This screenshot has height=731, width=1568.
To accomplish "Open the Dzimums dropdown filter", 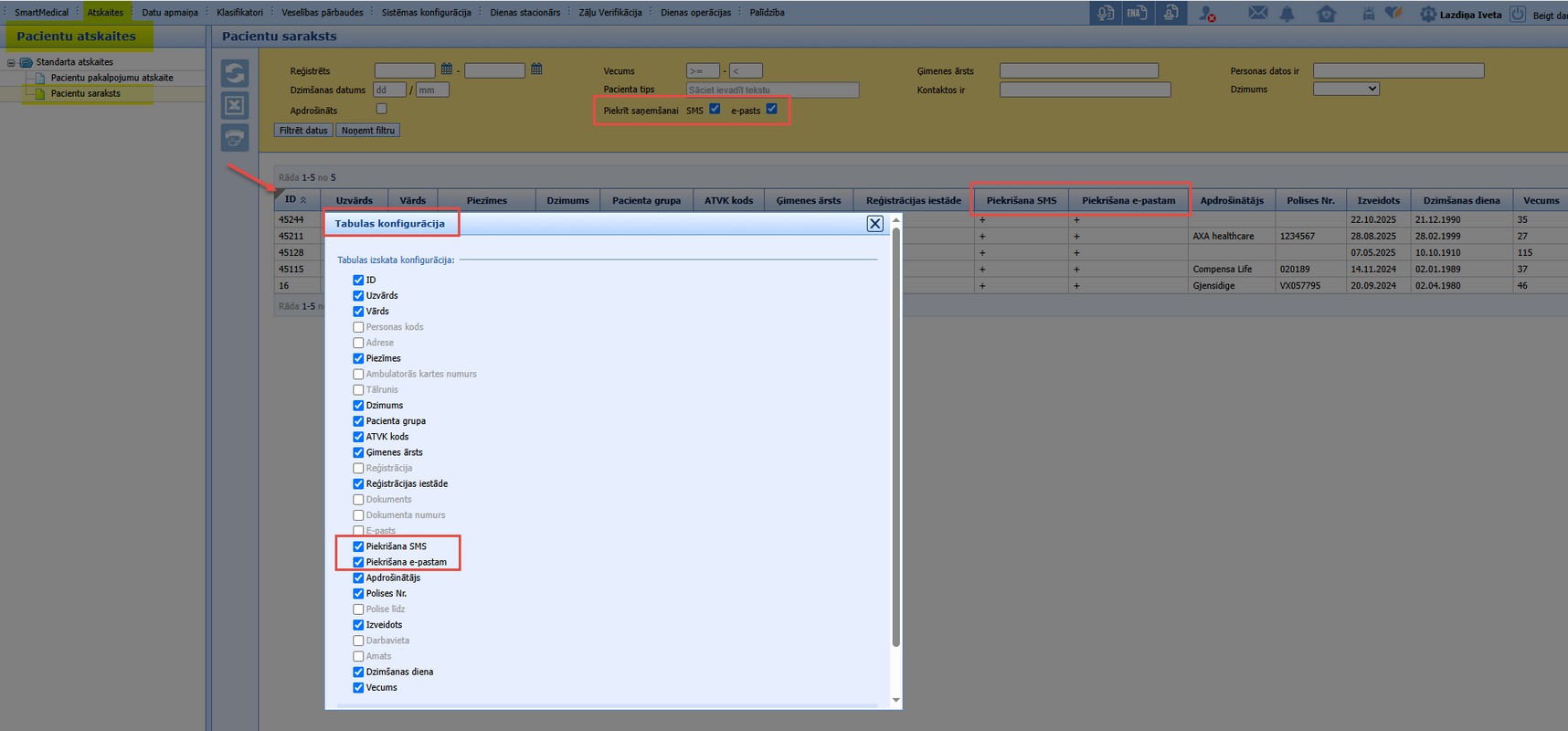I will pos(1346,89).
